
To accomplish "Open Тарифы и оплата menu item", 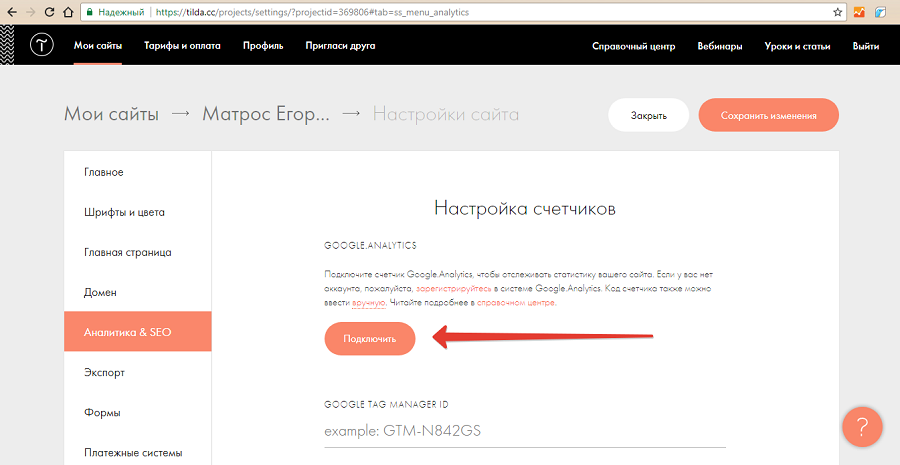I will click(182, 46).
